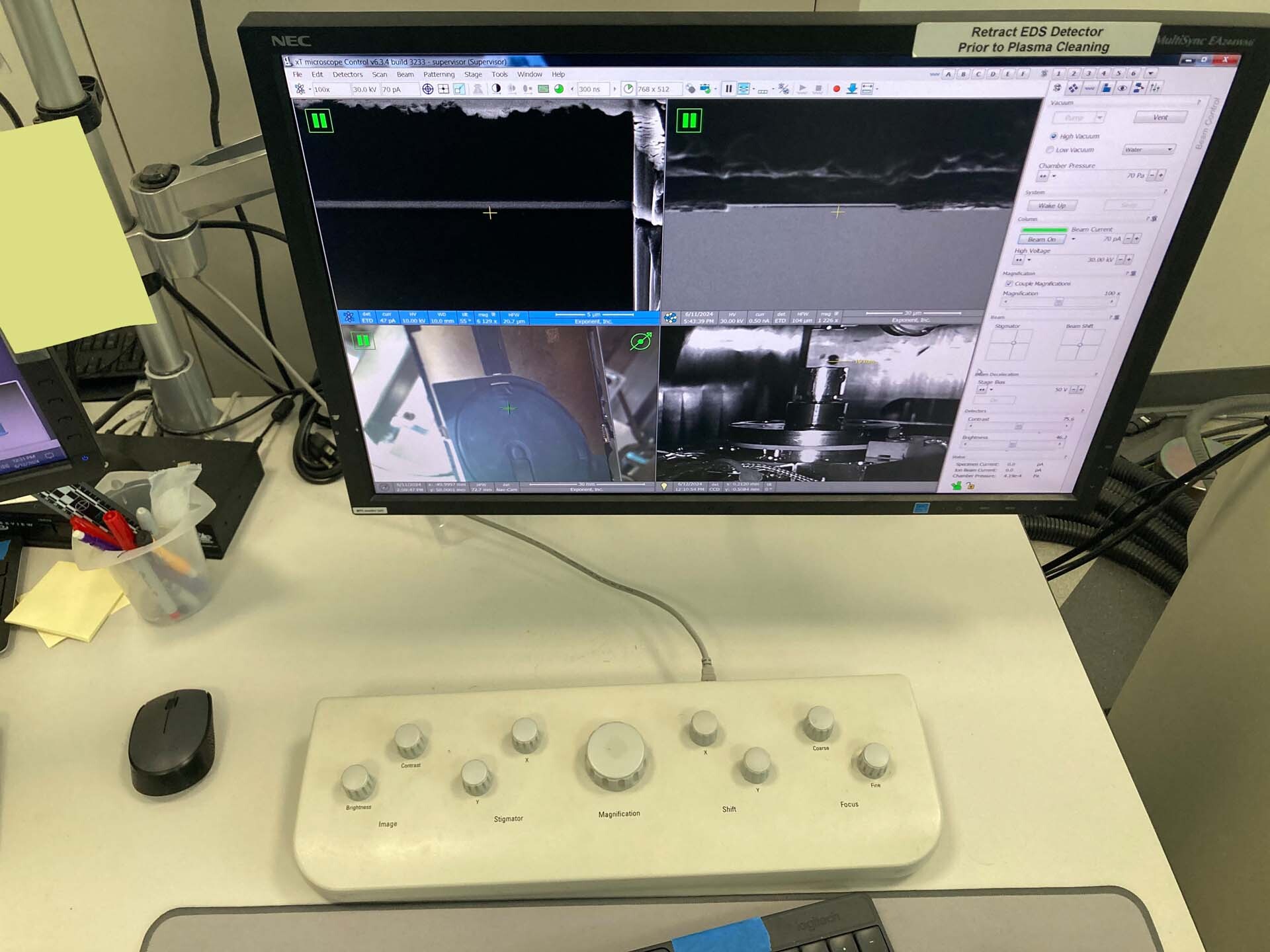Click the green pause icon in top-left quad
The width and height of the screenshot is (1270, 952).
[319, 121]
